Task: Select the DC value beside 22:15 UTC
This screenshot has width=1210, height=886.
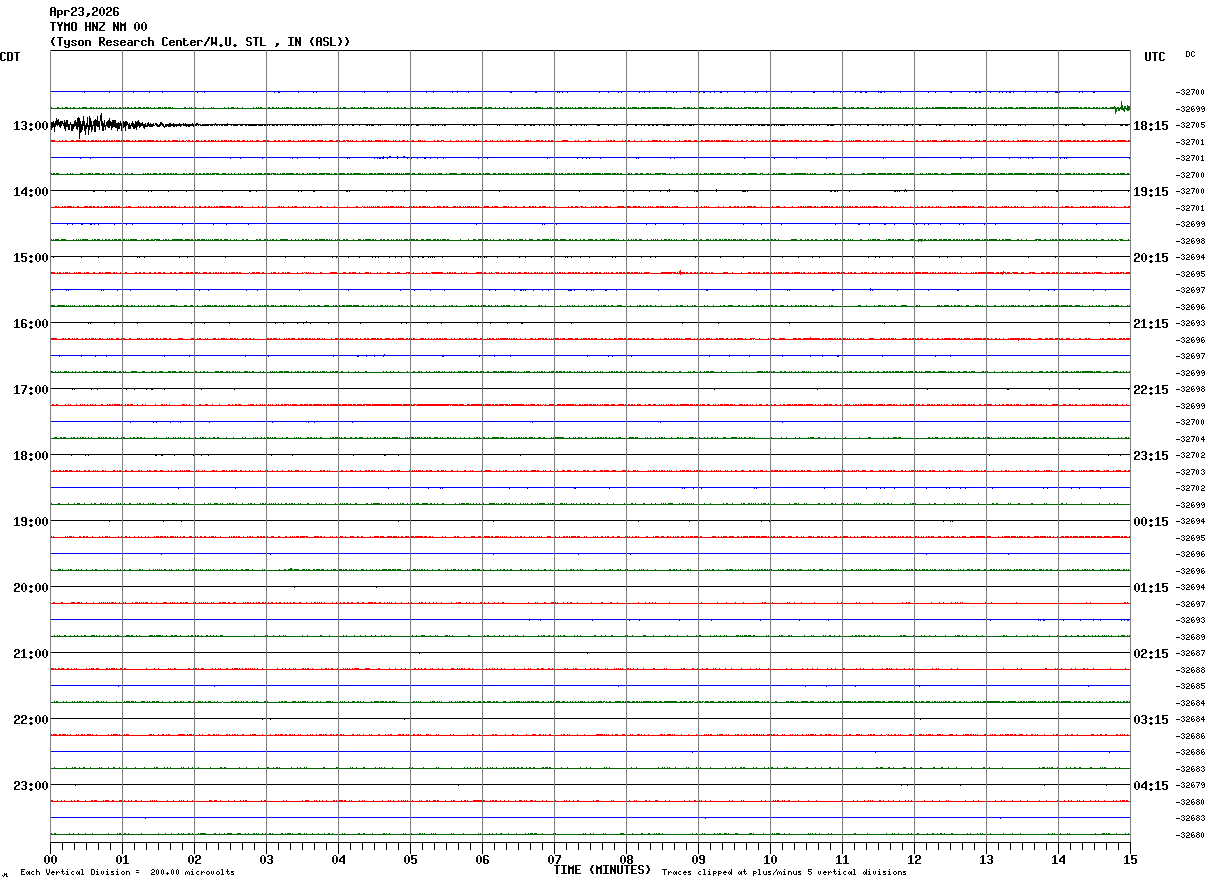Action: pyautogui.click(x=1192, y=389)
